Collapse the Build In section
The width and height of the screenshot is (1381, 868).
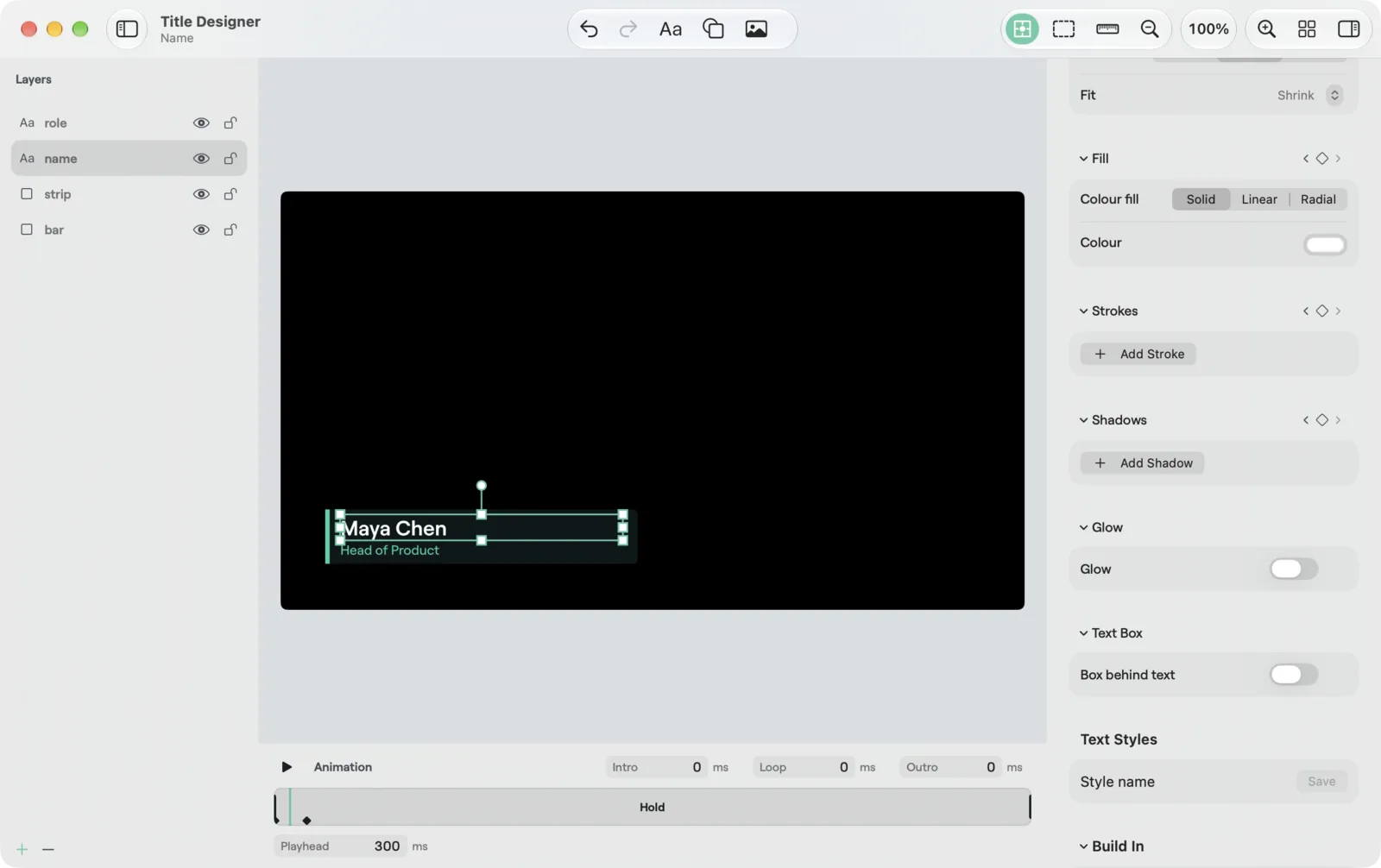pos(1083,846)
